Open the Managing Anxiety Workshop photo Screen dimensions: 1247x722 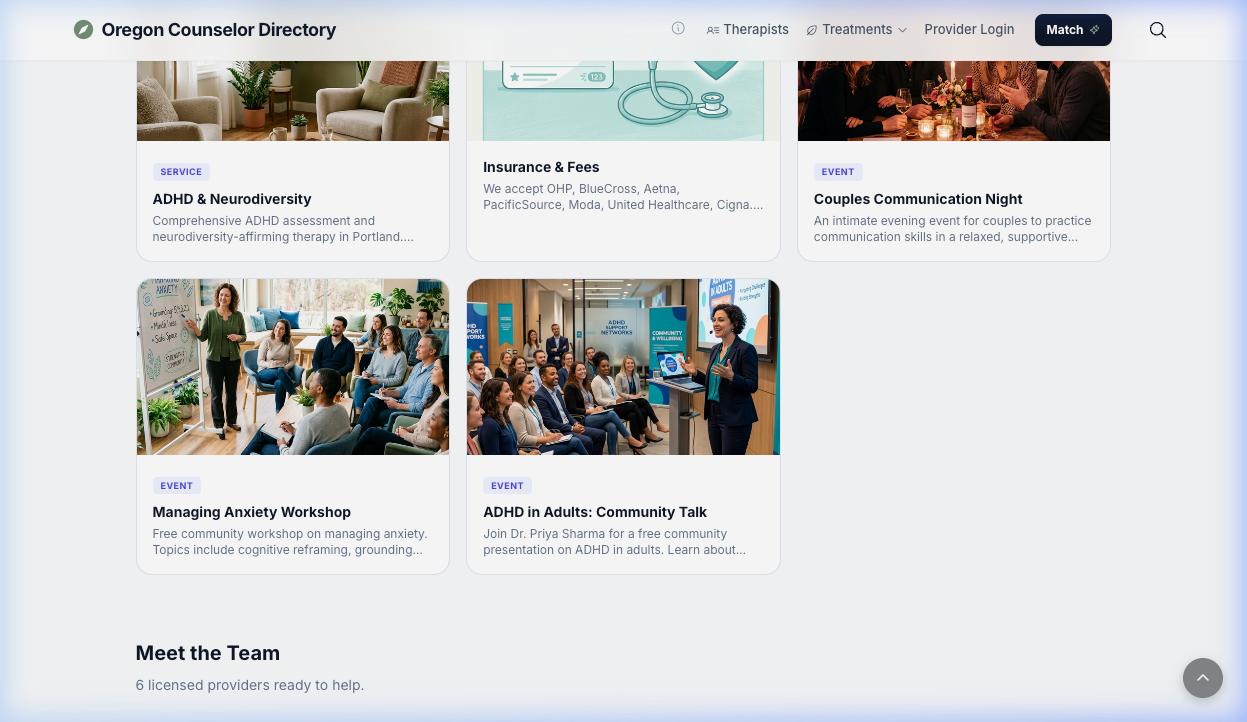pyautogui.click(x=293, y=367)
